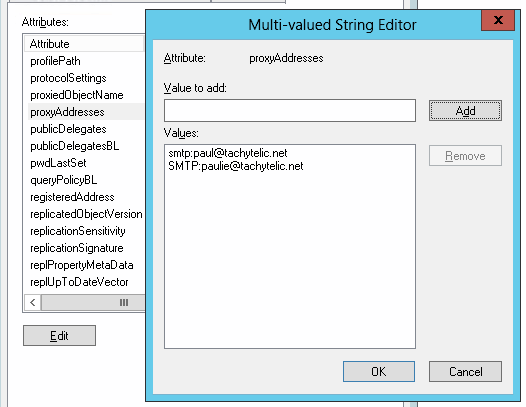Click the Add button
Viewport: 526px width, 407px height.
pyautogui.click(x=465, y=110)
